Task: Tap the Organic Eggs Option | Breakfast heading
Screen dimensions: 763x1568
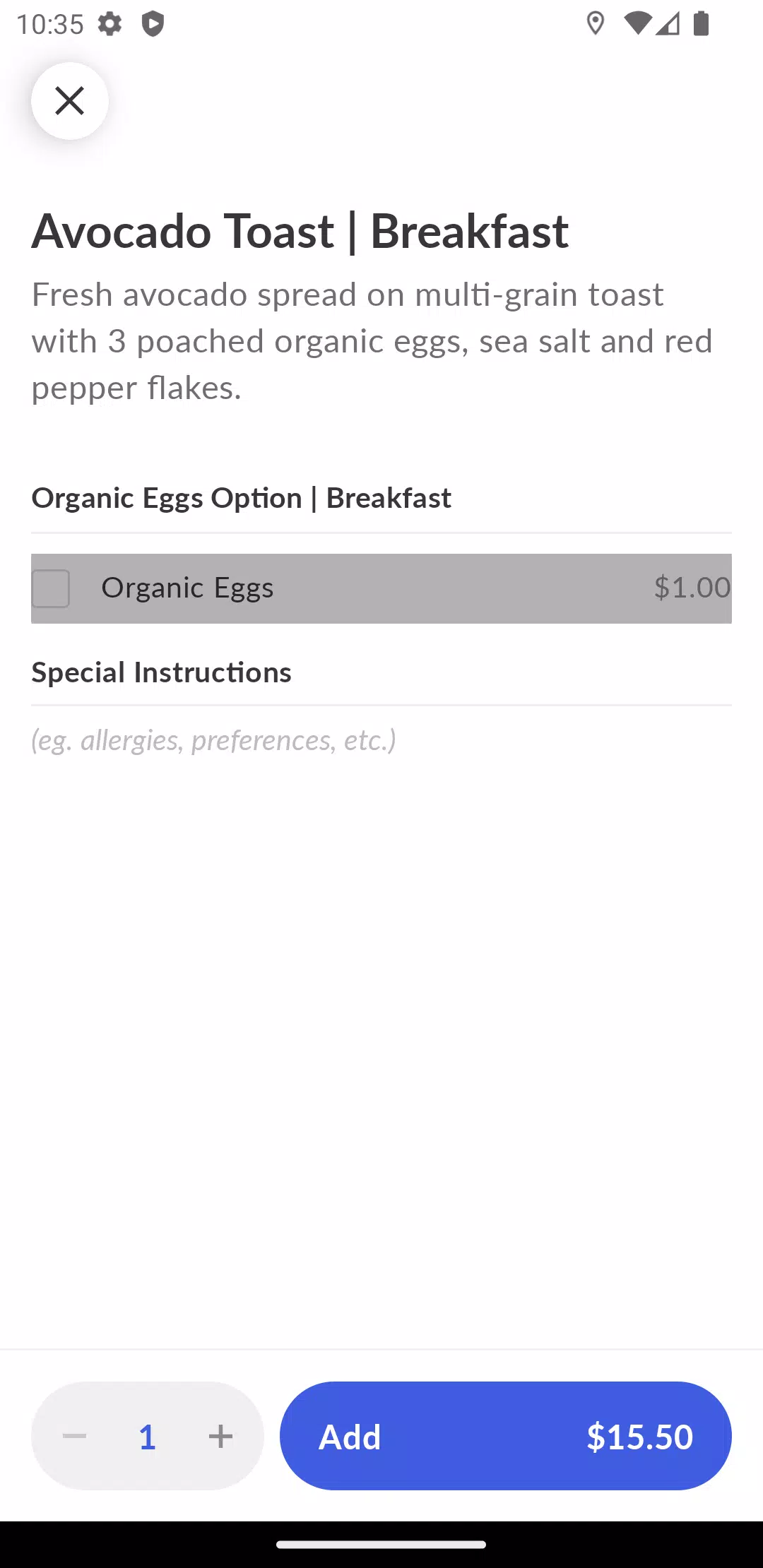Action: point(242,498)
